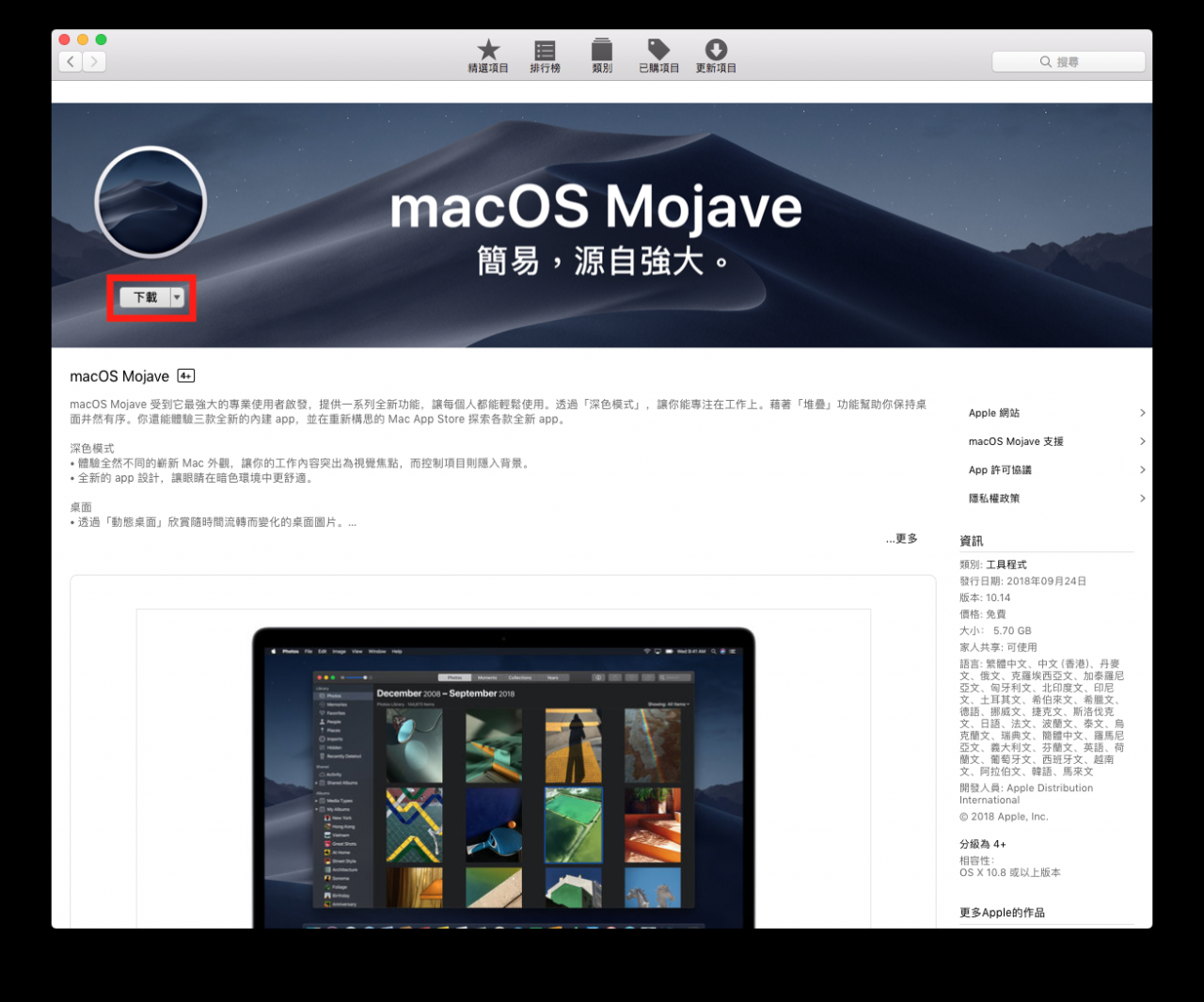This screenshot has width=1204, height=1002.
Task: Click the macOS Mojave round app icon
Action: point(150,202)
